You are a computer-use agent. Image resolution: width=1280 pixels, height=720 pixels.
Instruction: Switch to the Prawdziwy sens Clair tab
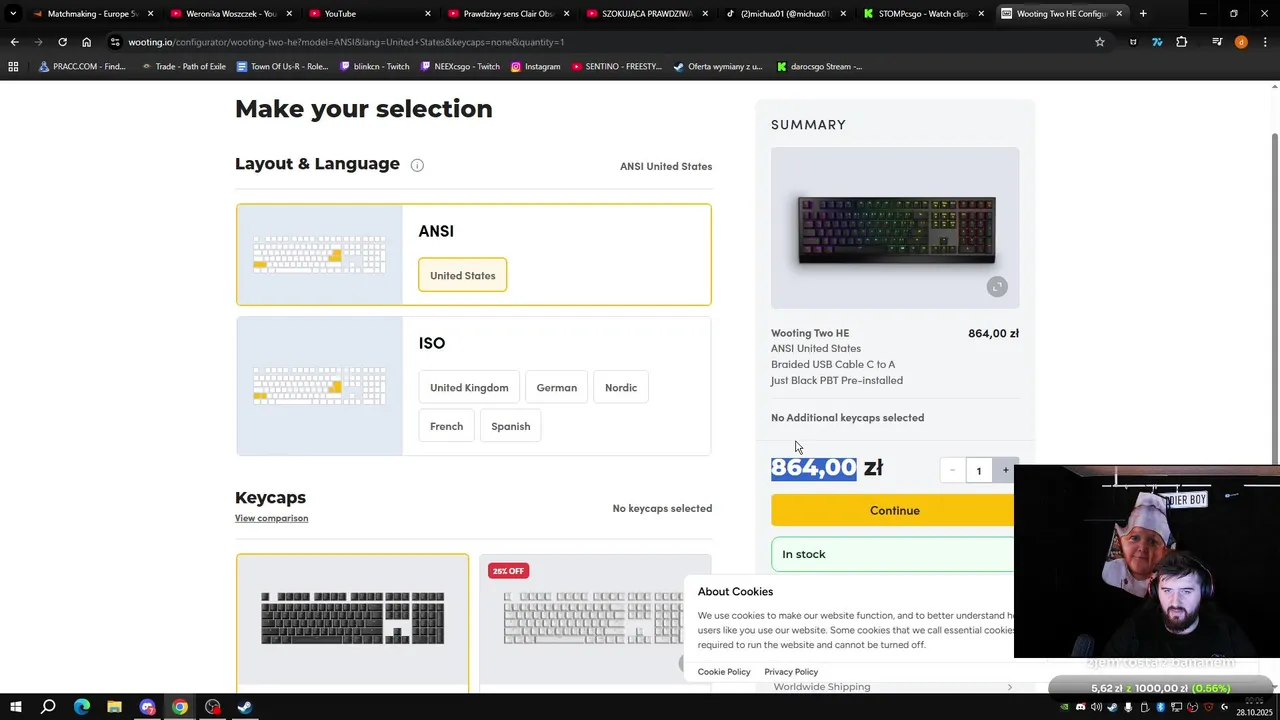coord(509,14)
